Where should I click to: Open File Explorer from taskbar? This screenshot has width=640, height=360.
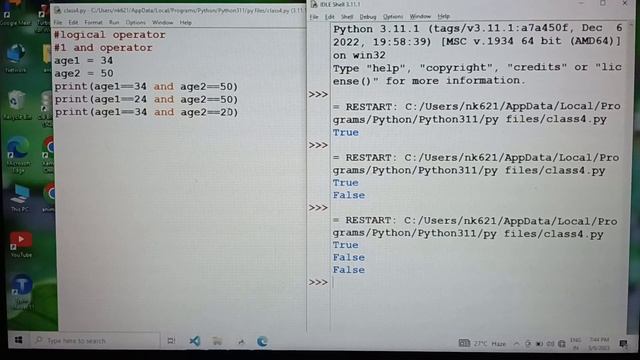point(217,341)
